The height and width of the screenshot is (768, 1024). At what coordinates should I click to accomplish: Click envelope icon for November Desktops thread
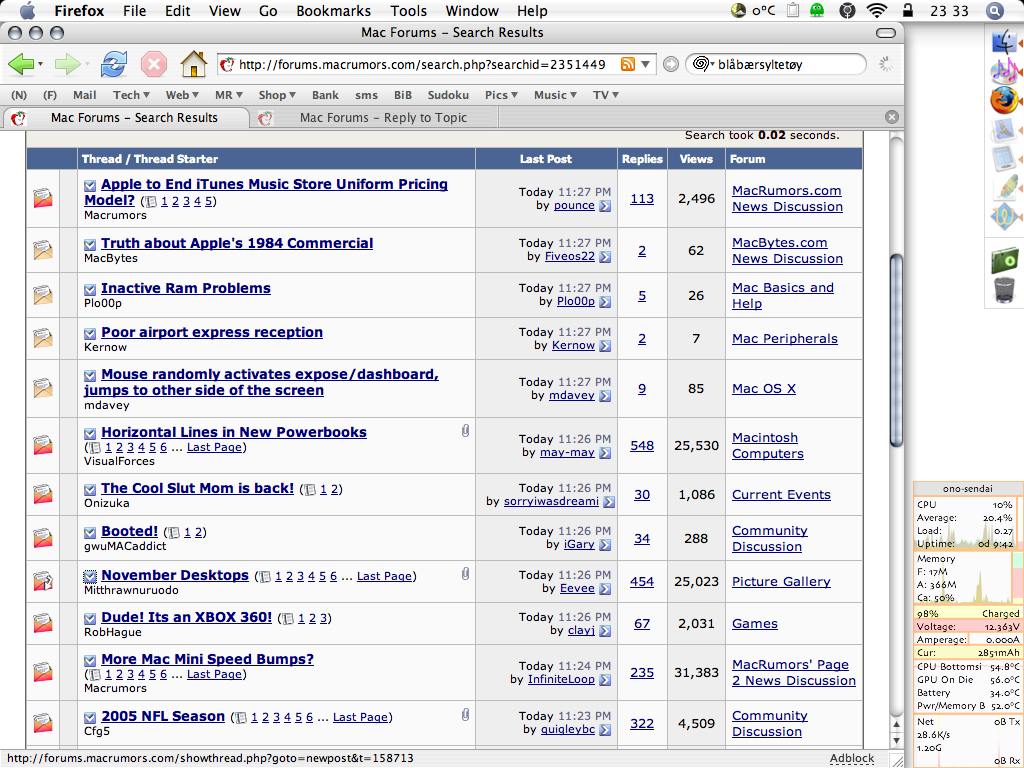click(x=43, y=581)
